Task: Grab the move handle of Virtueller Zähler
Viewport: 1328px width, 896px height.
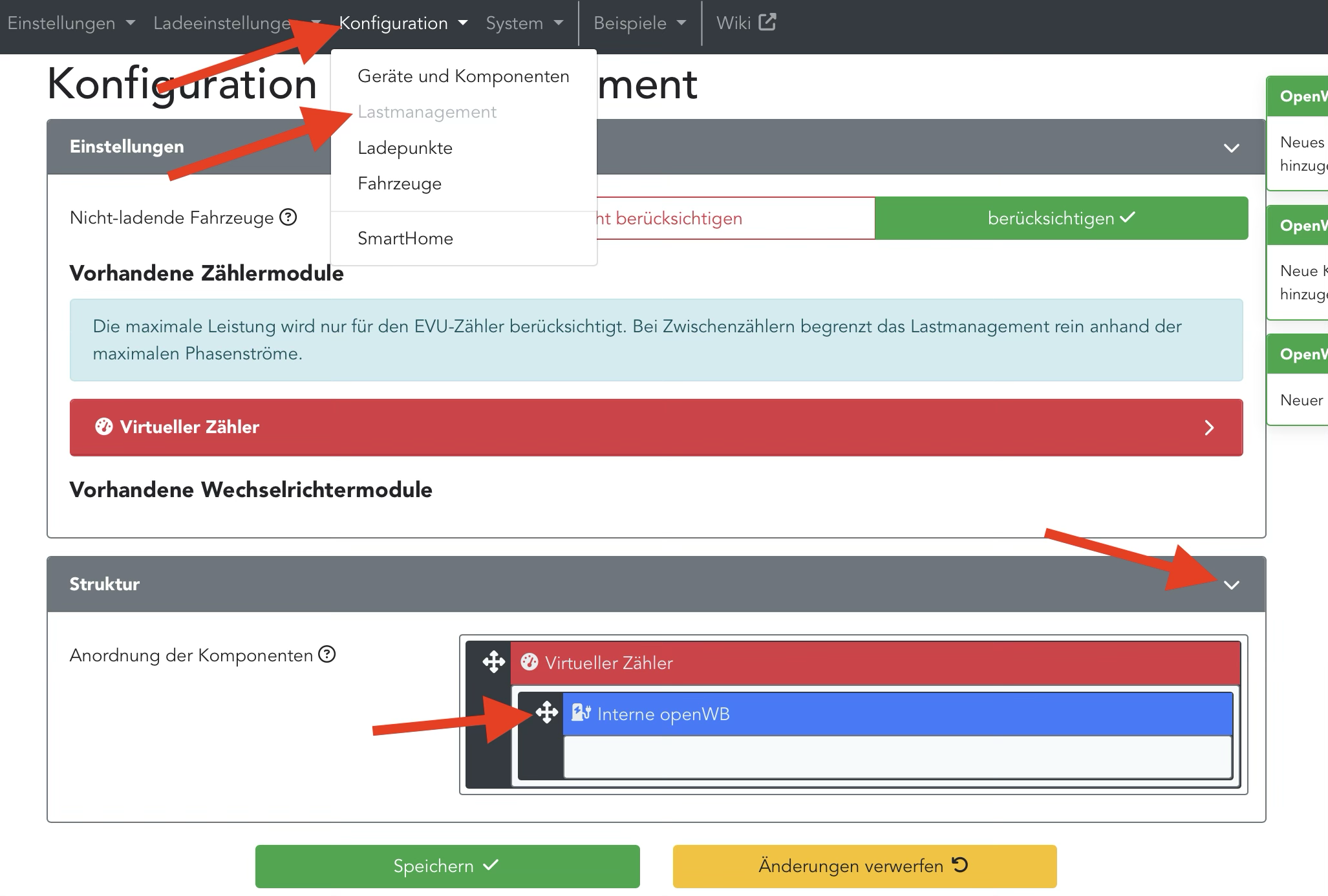Action: coord(493,662)
